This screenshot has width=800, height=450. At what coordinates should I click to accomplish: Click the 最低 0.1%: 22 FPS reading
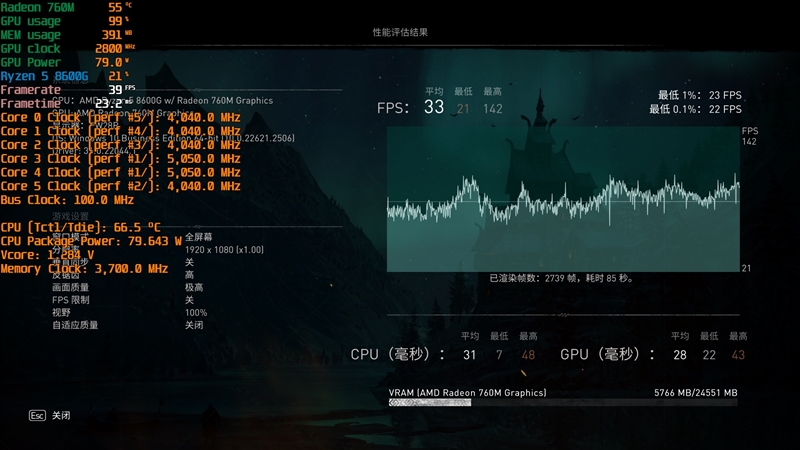pos(695,109)
